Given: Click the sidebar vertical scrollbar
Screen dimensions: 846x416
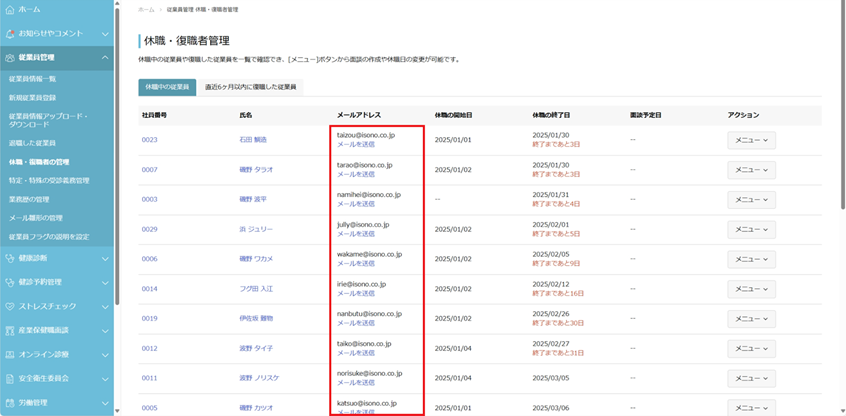Looking at the screenshot, I should tap(117, 156).
